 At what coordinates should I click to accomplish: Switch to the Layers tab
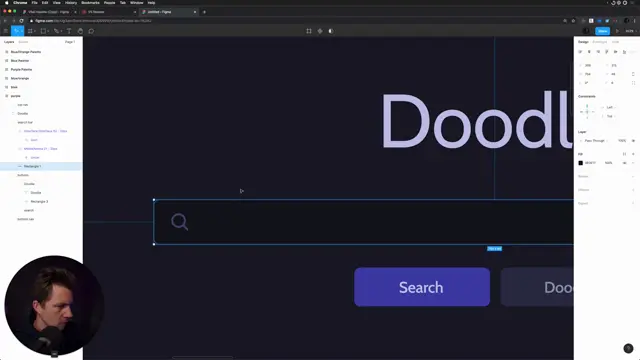tap(9, 42)
